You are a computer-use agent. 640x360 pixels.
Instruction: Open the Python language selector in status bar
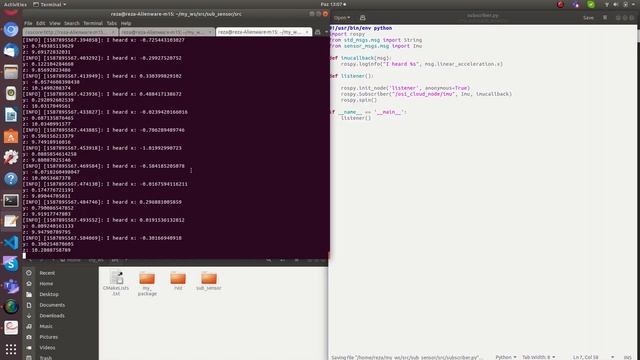coord(506,357)
